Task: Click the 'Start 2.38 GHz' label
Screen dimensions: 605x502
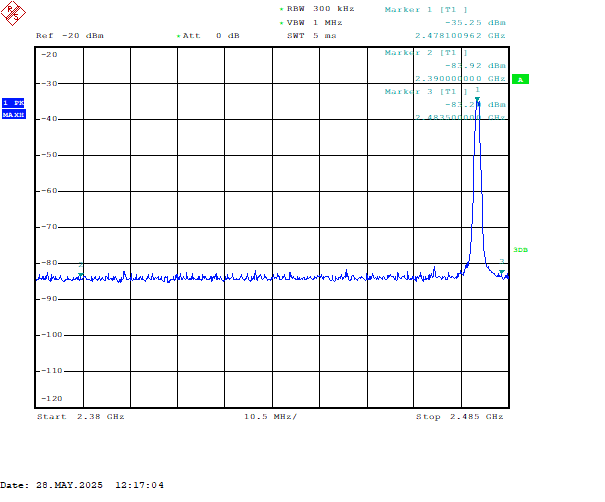Action: 81,417
